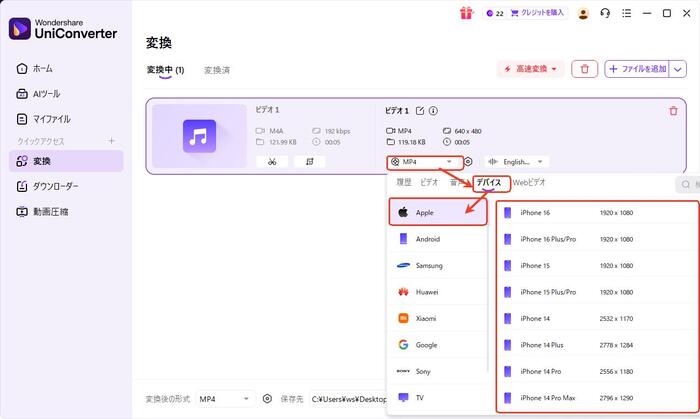
Task: Open bottom 変換後の形式 MP4 dropdown
Action: point(225,399)
